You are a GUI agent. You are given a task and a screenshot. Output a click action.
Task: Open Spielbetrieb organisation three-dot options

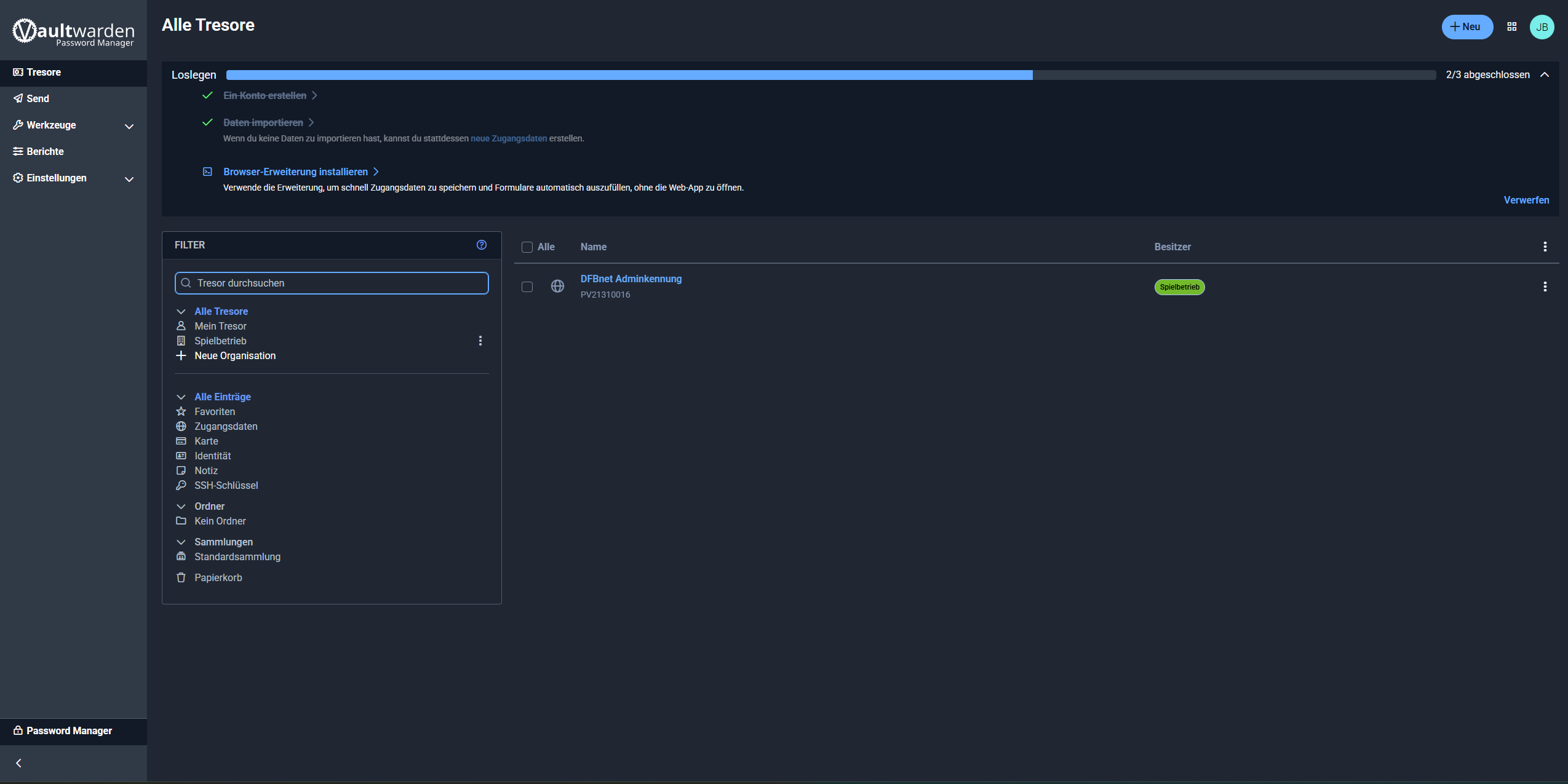click(480, 341)
